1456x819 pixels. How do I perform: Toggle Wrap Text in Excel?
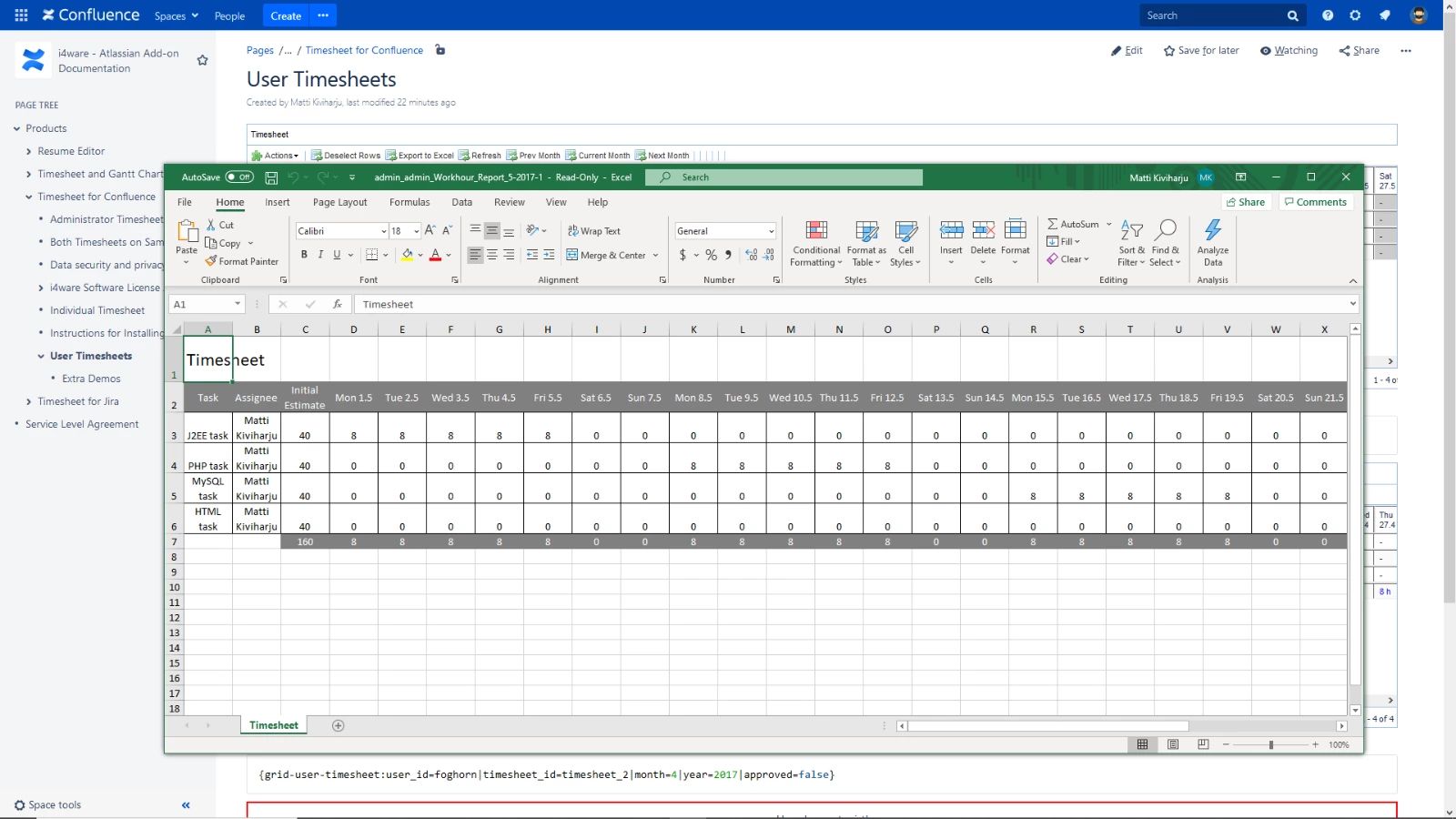pyautogui.click(x=594, y=231)
